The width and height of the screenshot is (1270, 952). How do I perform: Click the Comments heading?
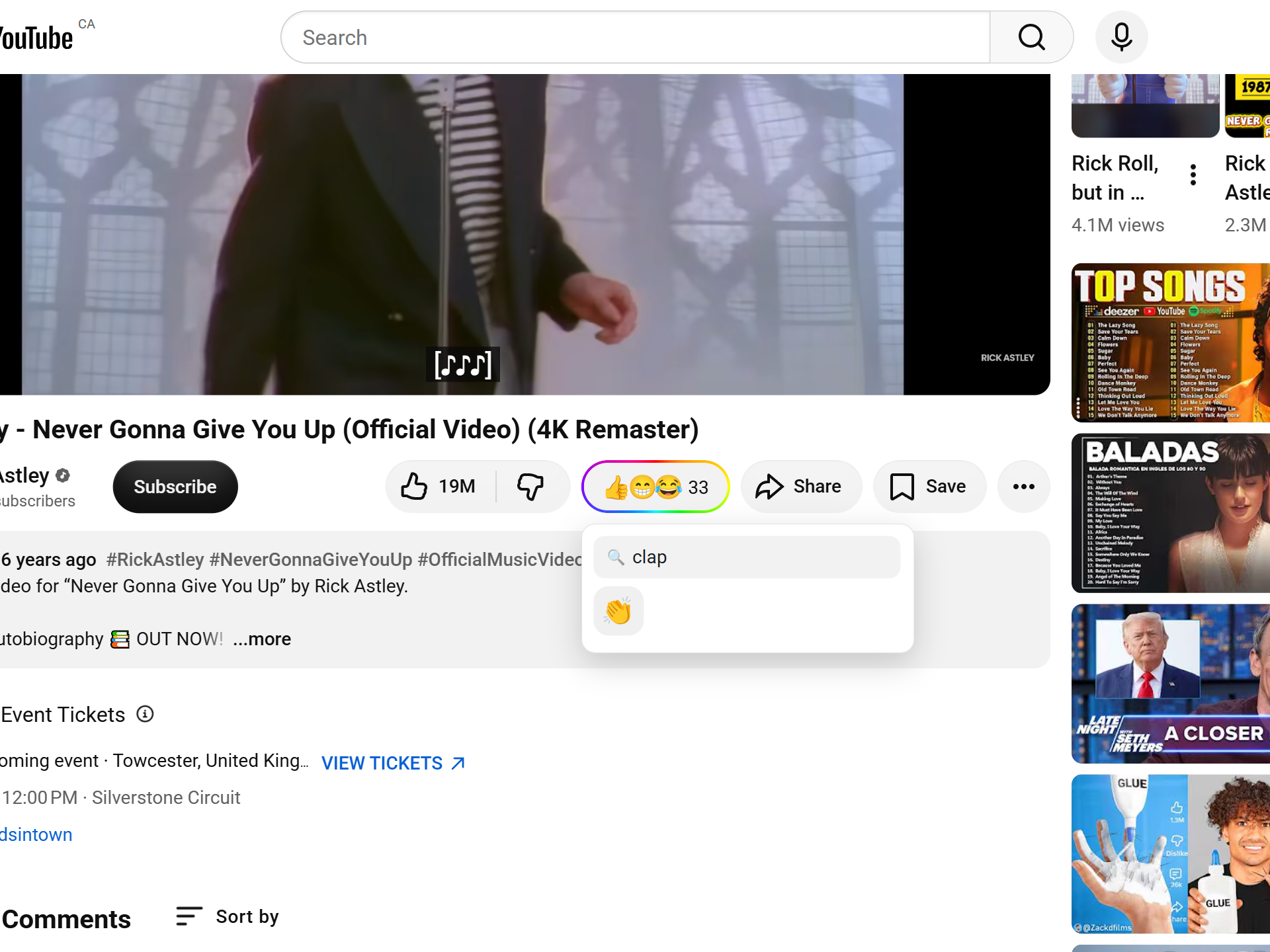[x=66, y=919]
